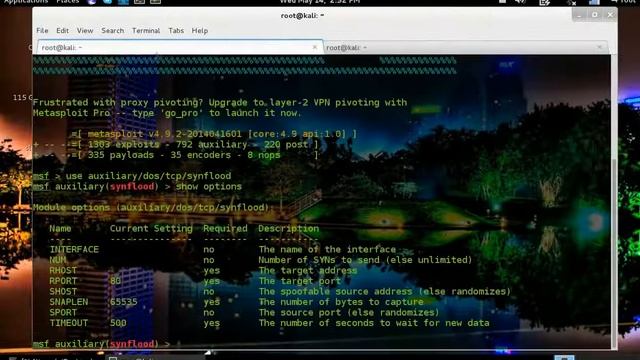
Task: Select the first root@kali terminal tab
Action: pos(180,47)
